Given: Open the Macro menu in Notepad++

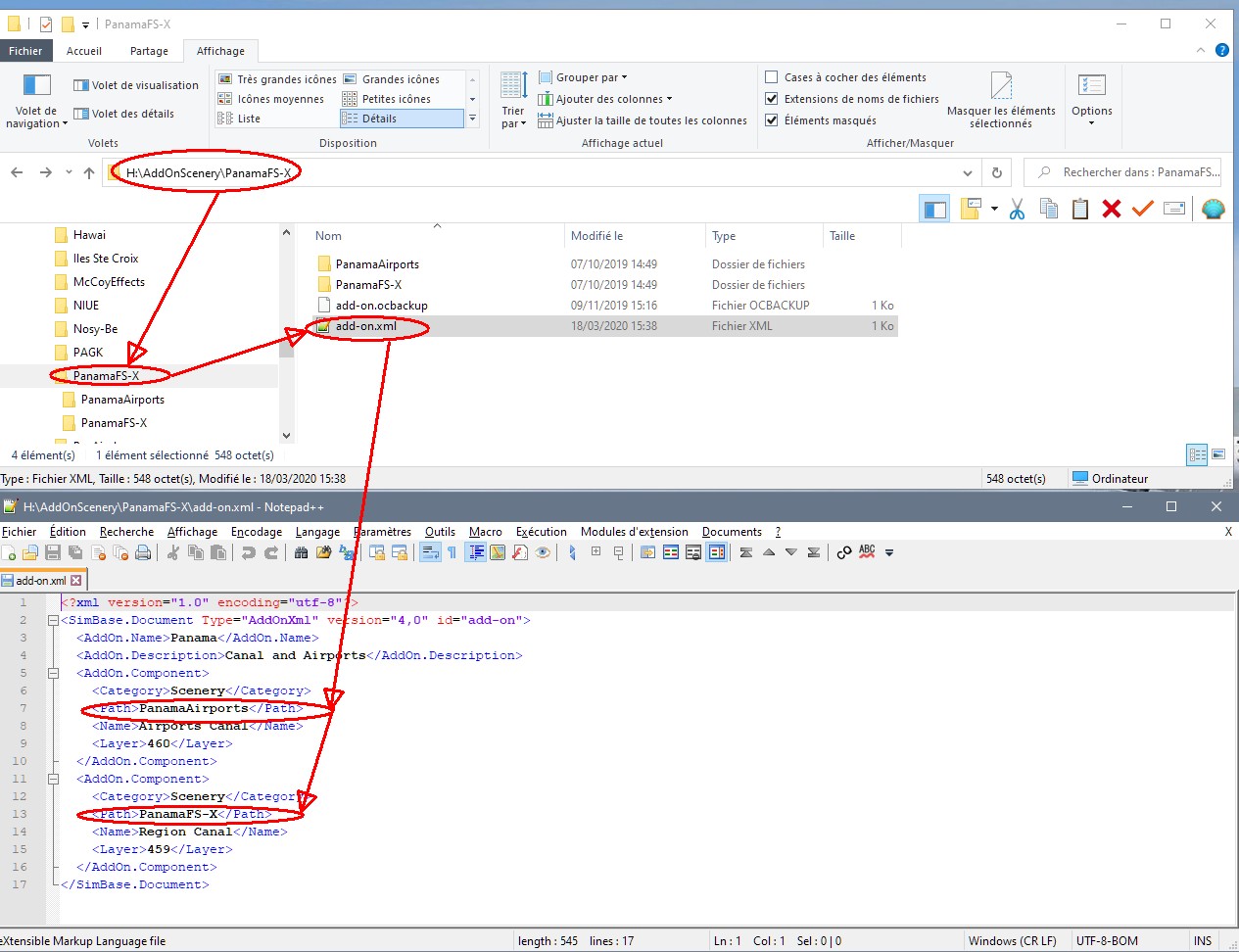Looking at the screenshot, I should point(485,532).
